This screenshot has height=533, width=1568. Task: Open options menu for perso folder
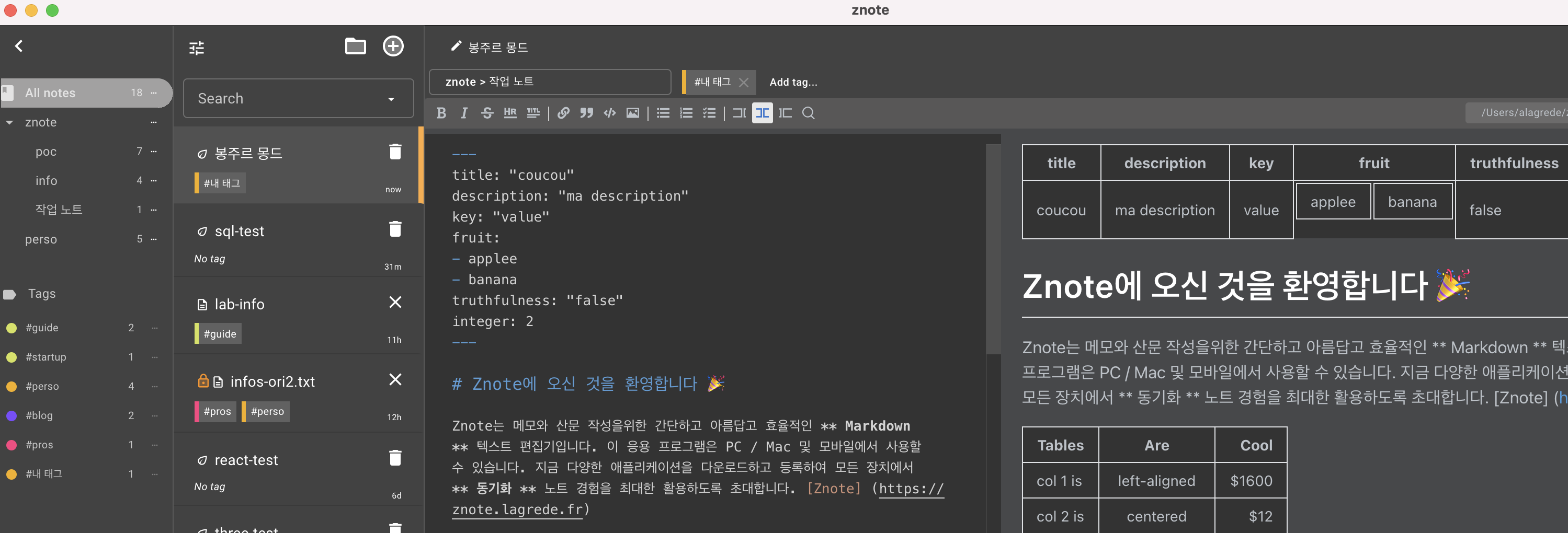point(154,239)
